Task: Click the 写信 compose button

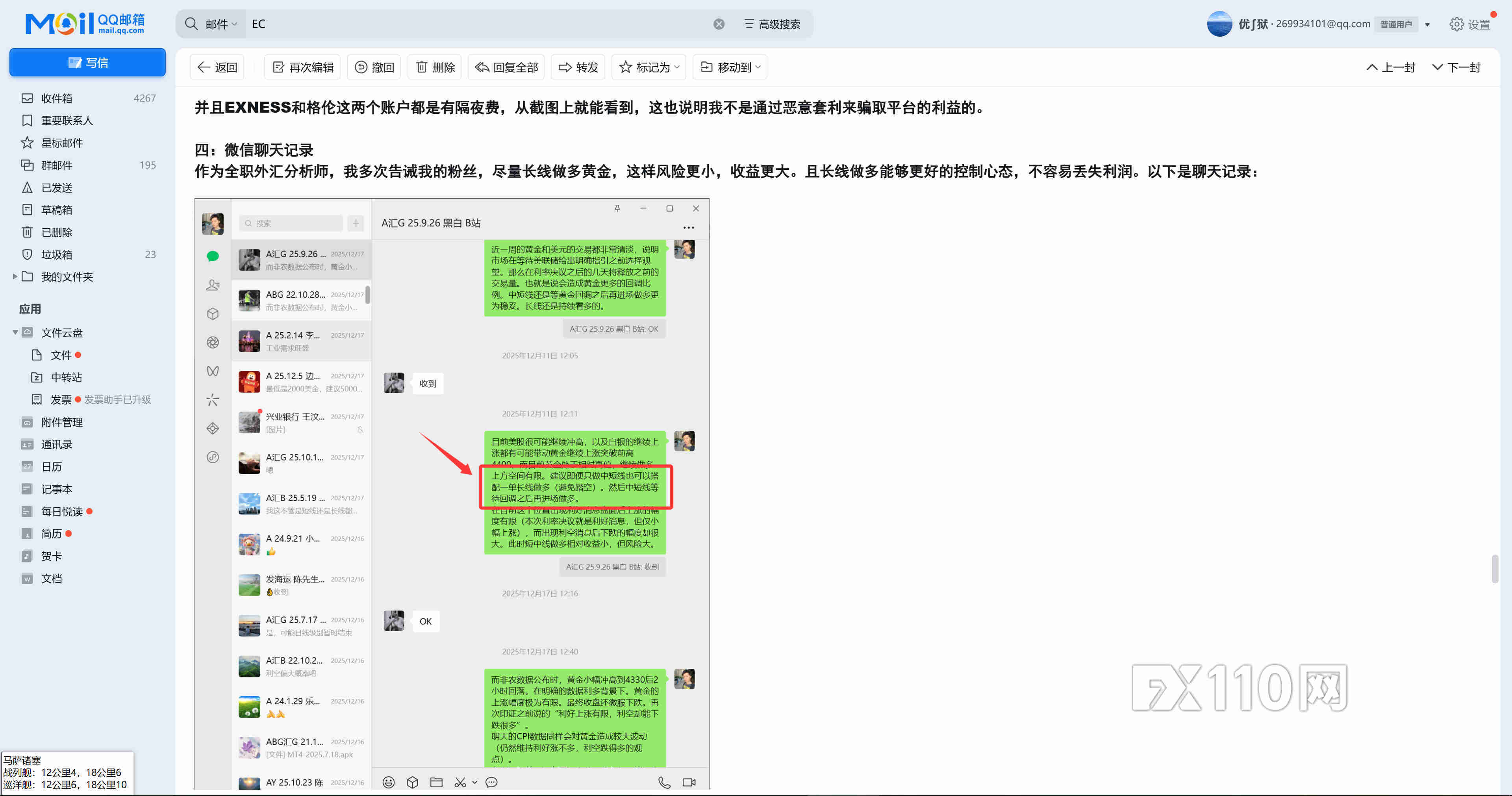Action: [x=87, y=62]
